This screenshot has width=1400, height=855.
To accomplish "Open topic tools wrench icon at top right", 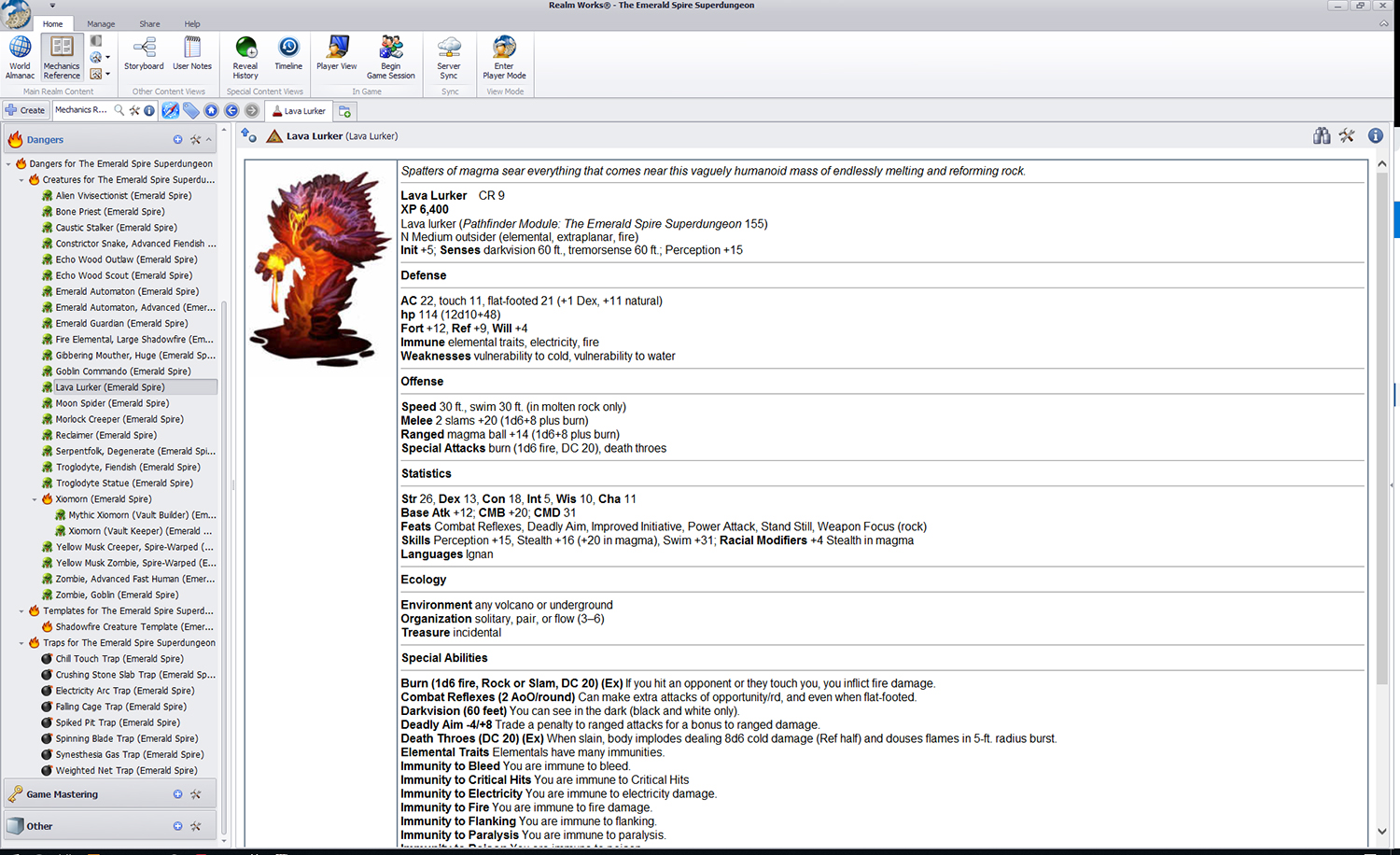I will tap(1347, 135).
